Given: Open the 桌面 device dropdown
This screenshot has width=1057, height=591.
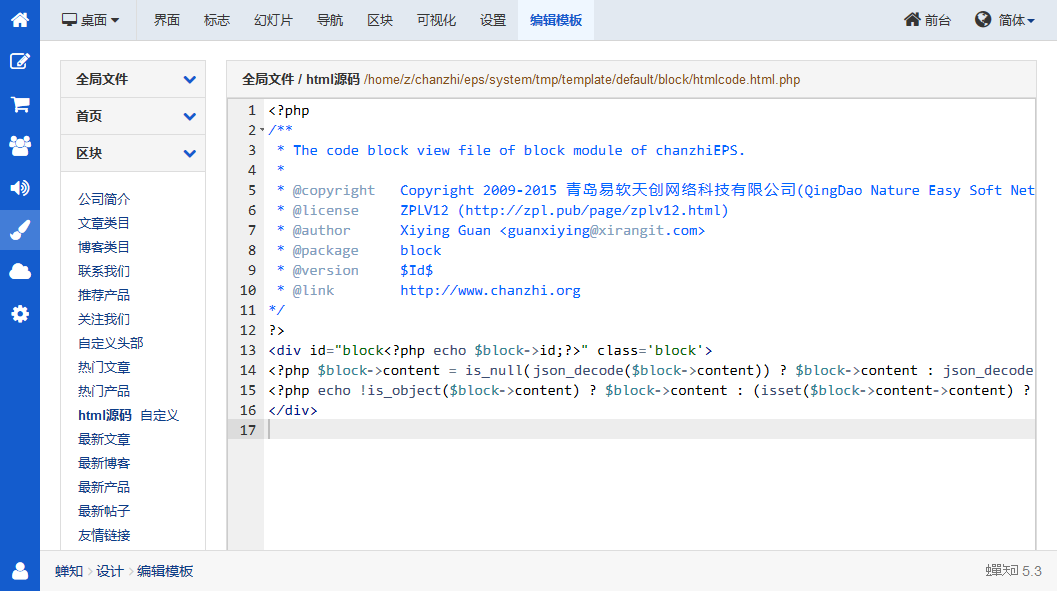Looking at the screenshot, I should pyautogui.click(x=90, y=20).
